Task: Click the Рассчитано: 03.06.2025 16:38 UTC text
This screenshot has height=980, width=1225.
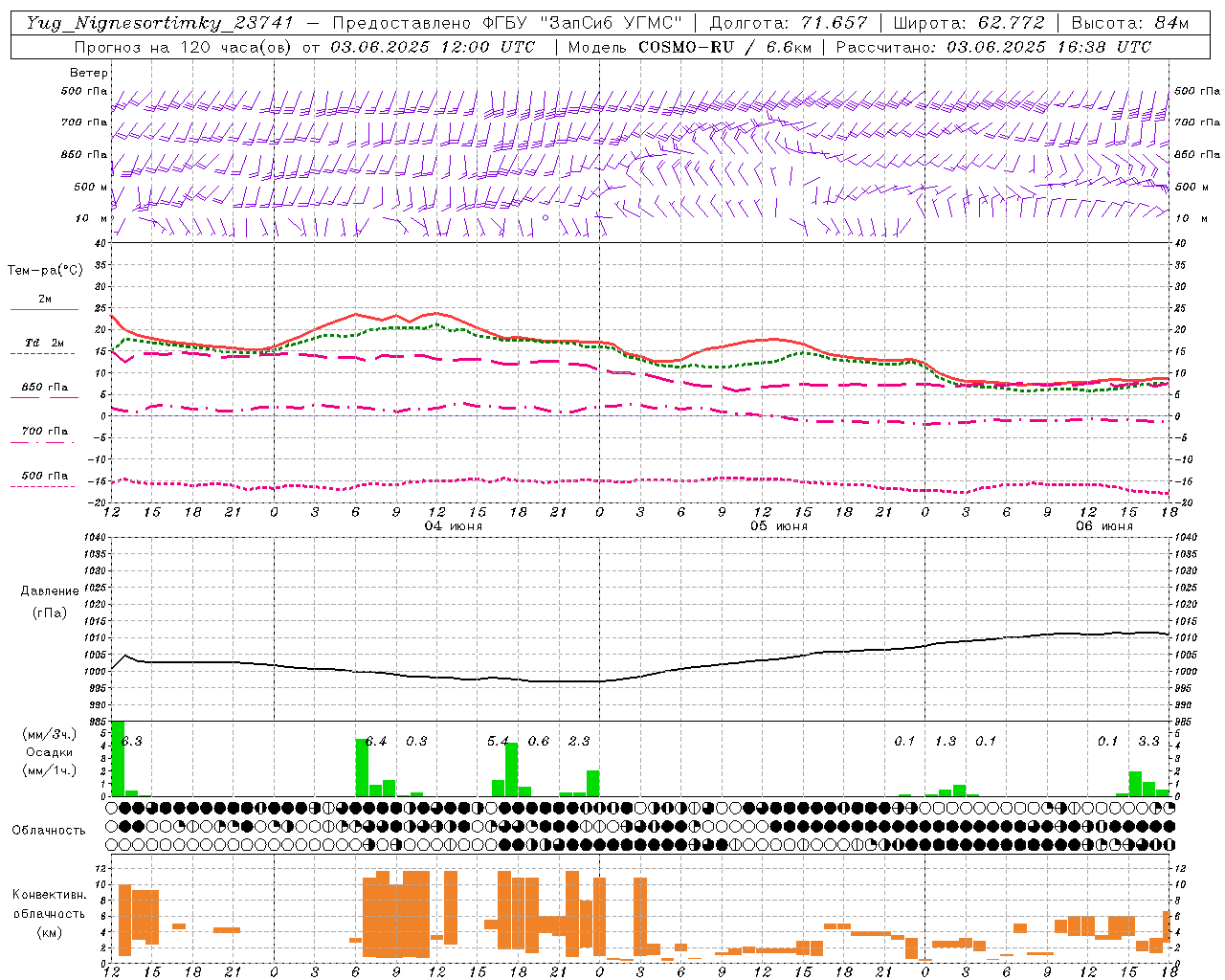Action: coord(993,47)
